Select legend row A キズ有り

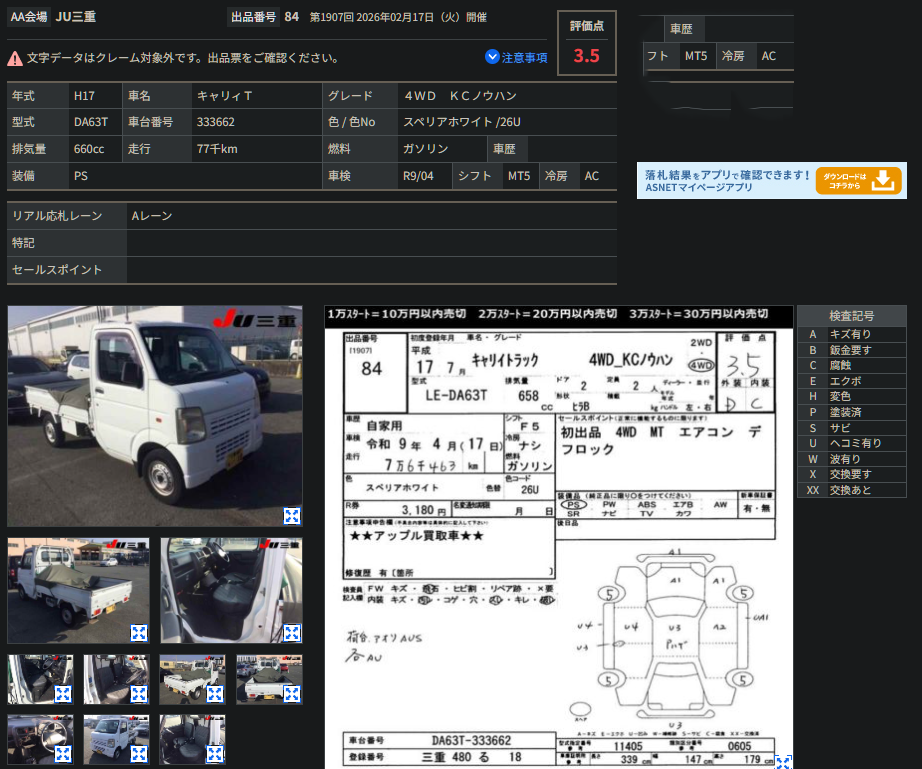pyautogui.click(x=851, y=334)
